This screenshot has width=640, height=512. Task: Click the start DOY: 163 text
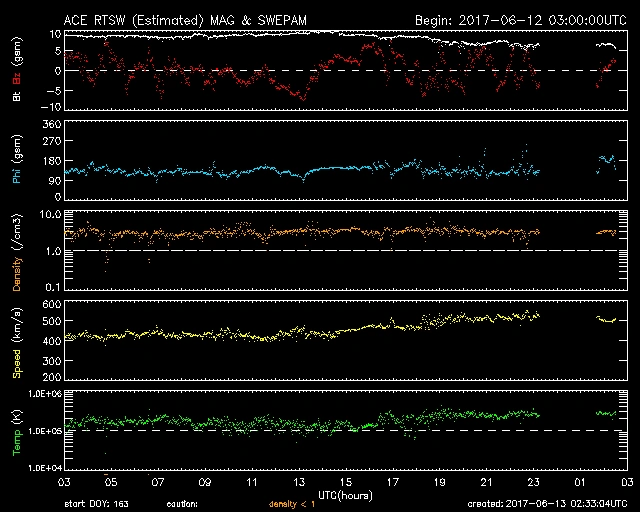point(101,503)
